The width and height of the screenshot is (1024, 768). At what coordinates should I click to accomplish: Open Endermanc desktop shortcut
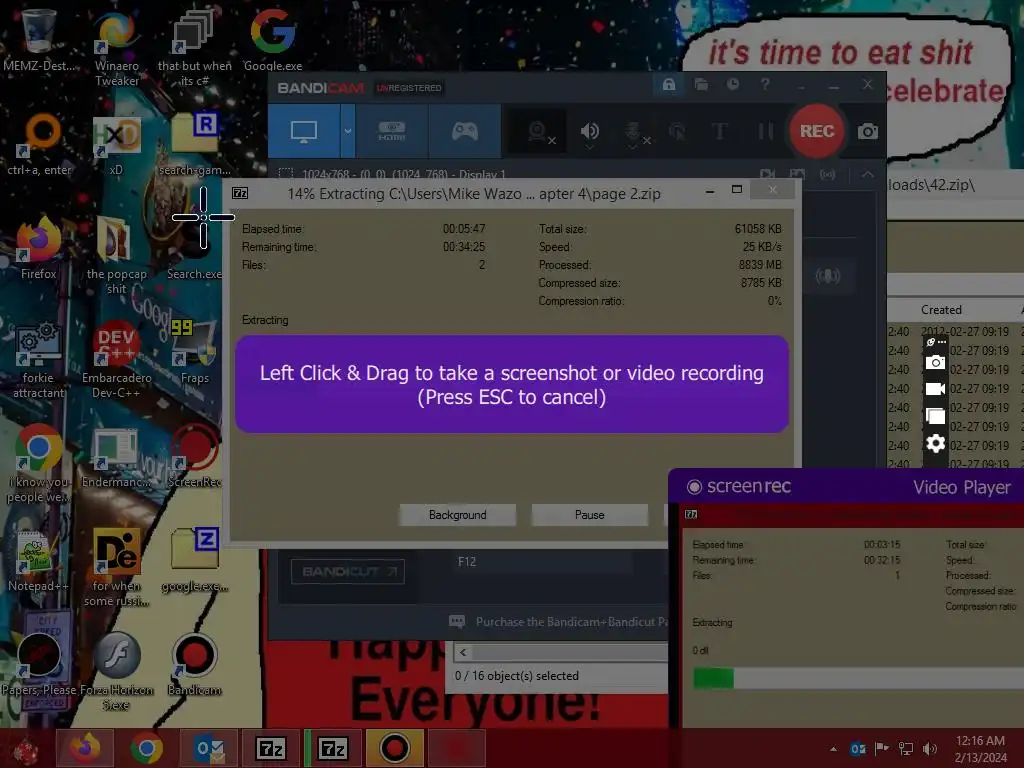[x=116, y=456]
